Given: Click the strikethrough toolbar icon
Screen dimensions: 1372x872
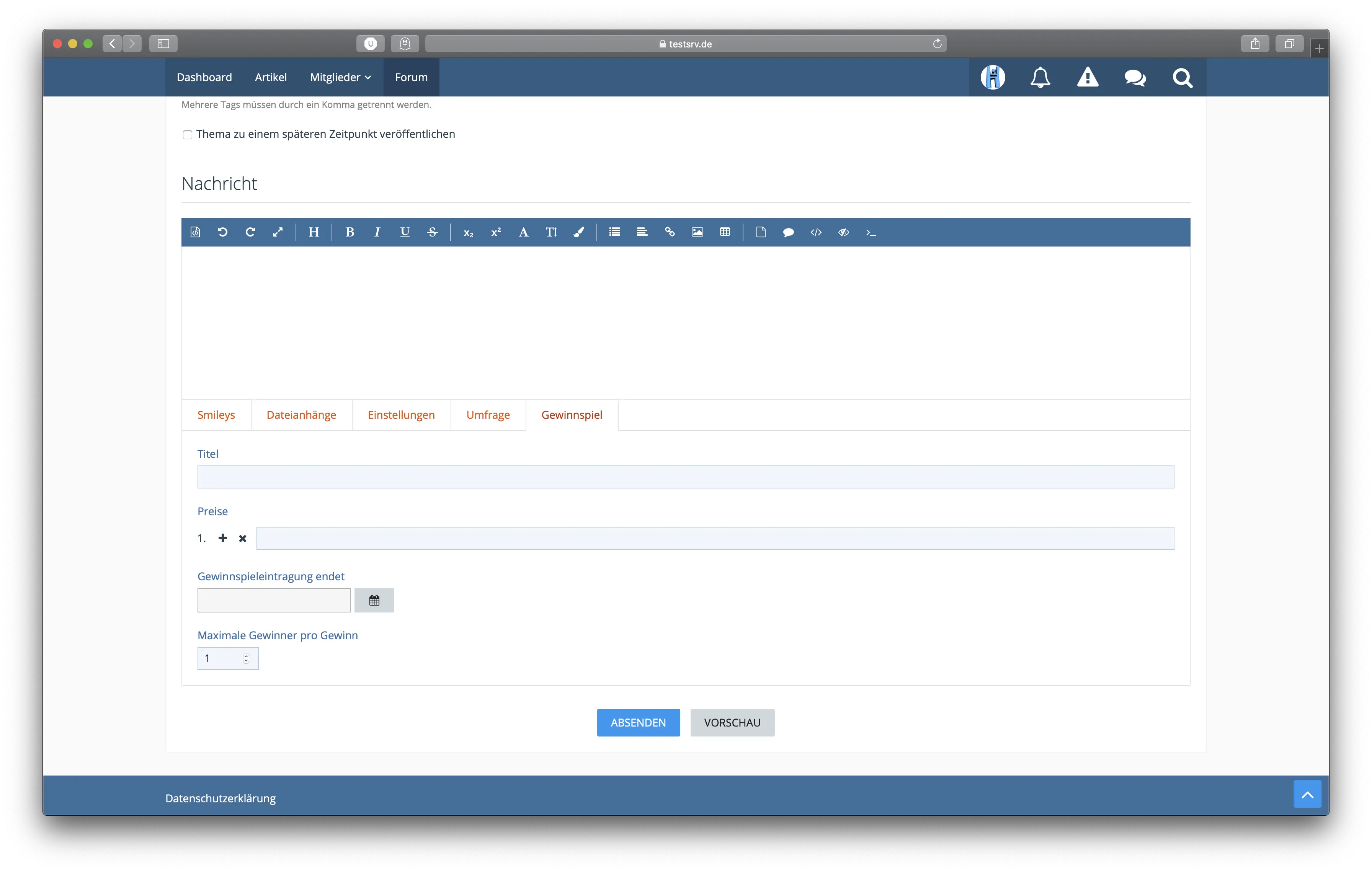Looking at the screenshot, I should (x=433, y=232).
